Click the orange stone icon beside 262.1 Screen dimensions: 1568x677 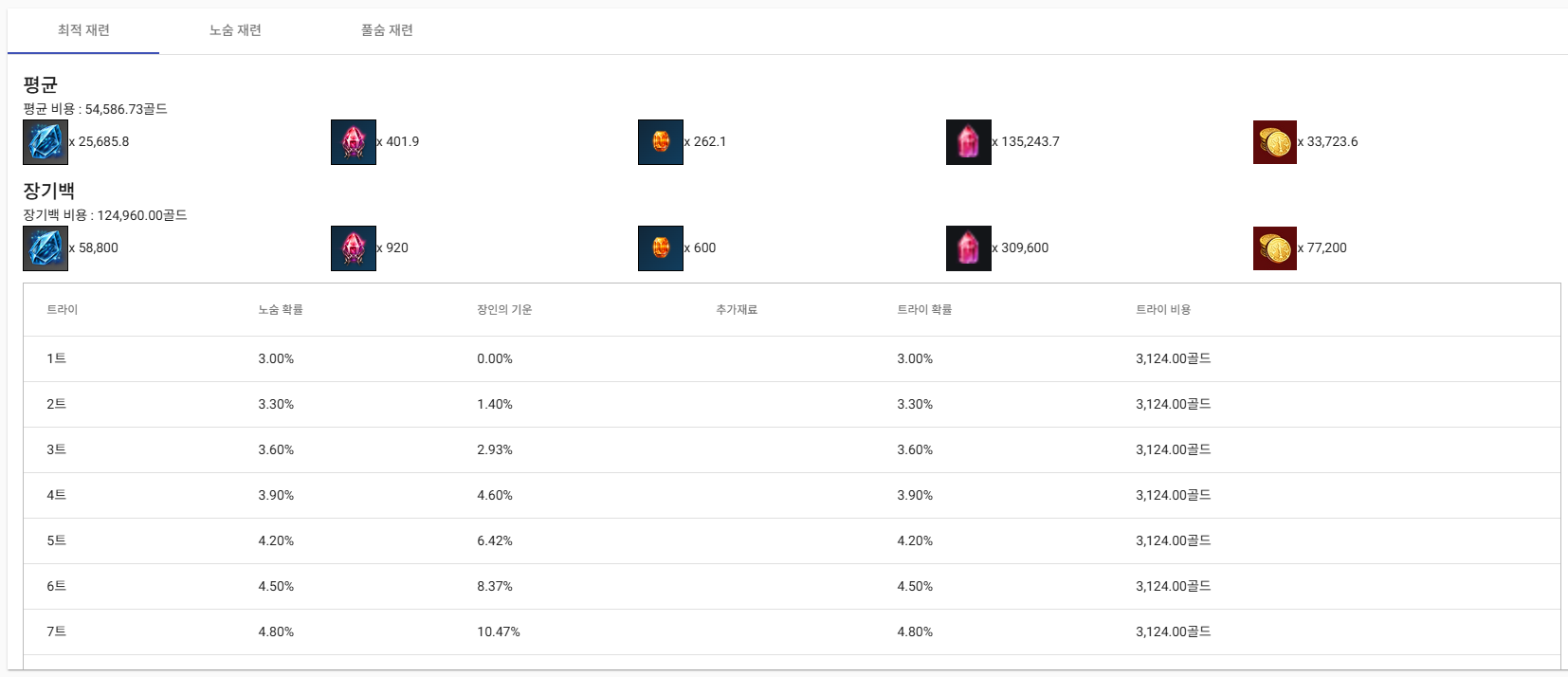(x=661, y=142)
